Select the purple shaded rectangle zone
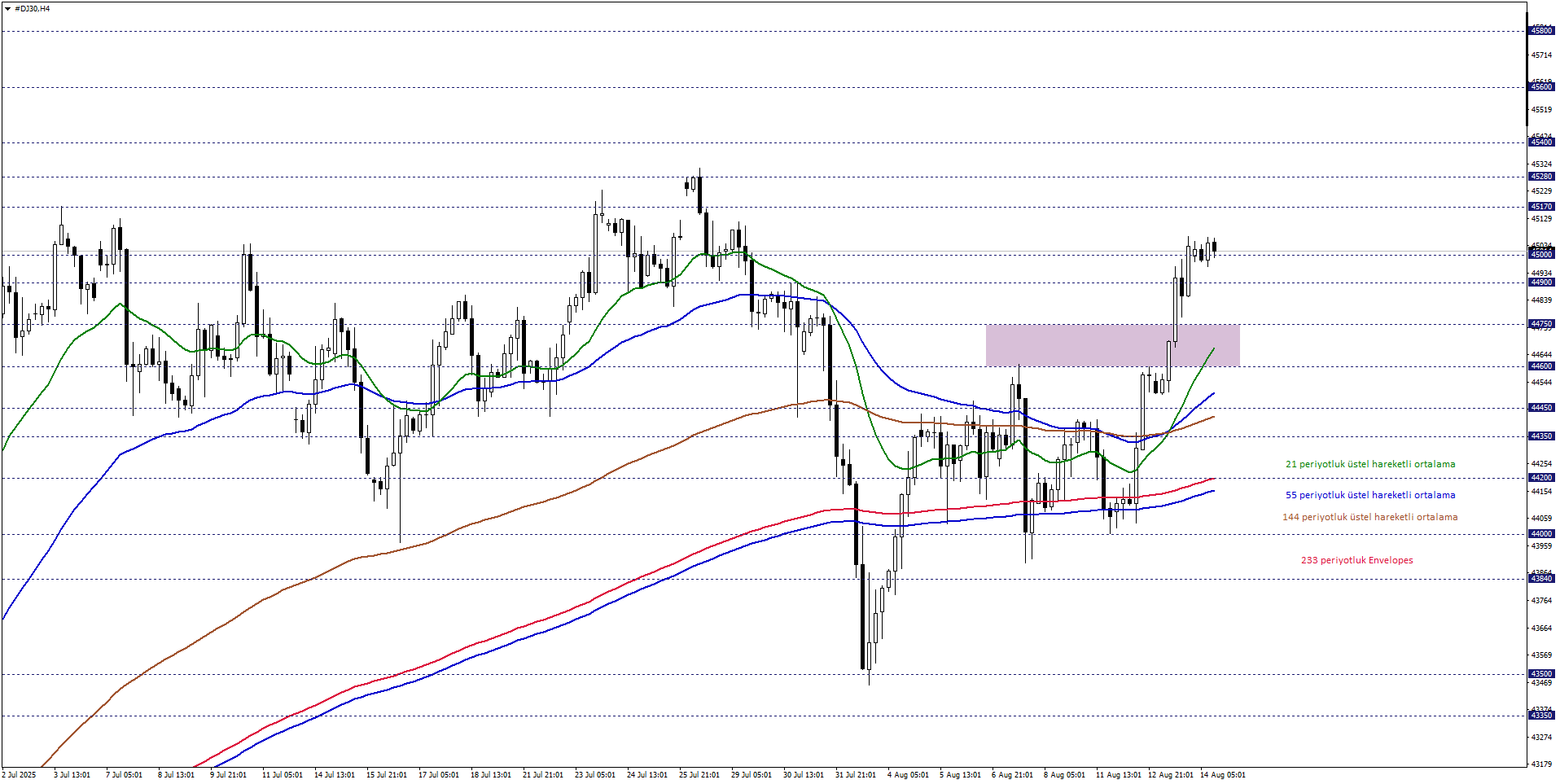The width and height of the screenshot is (1560, 784). (1112, 345)
